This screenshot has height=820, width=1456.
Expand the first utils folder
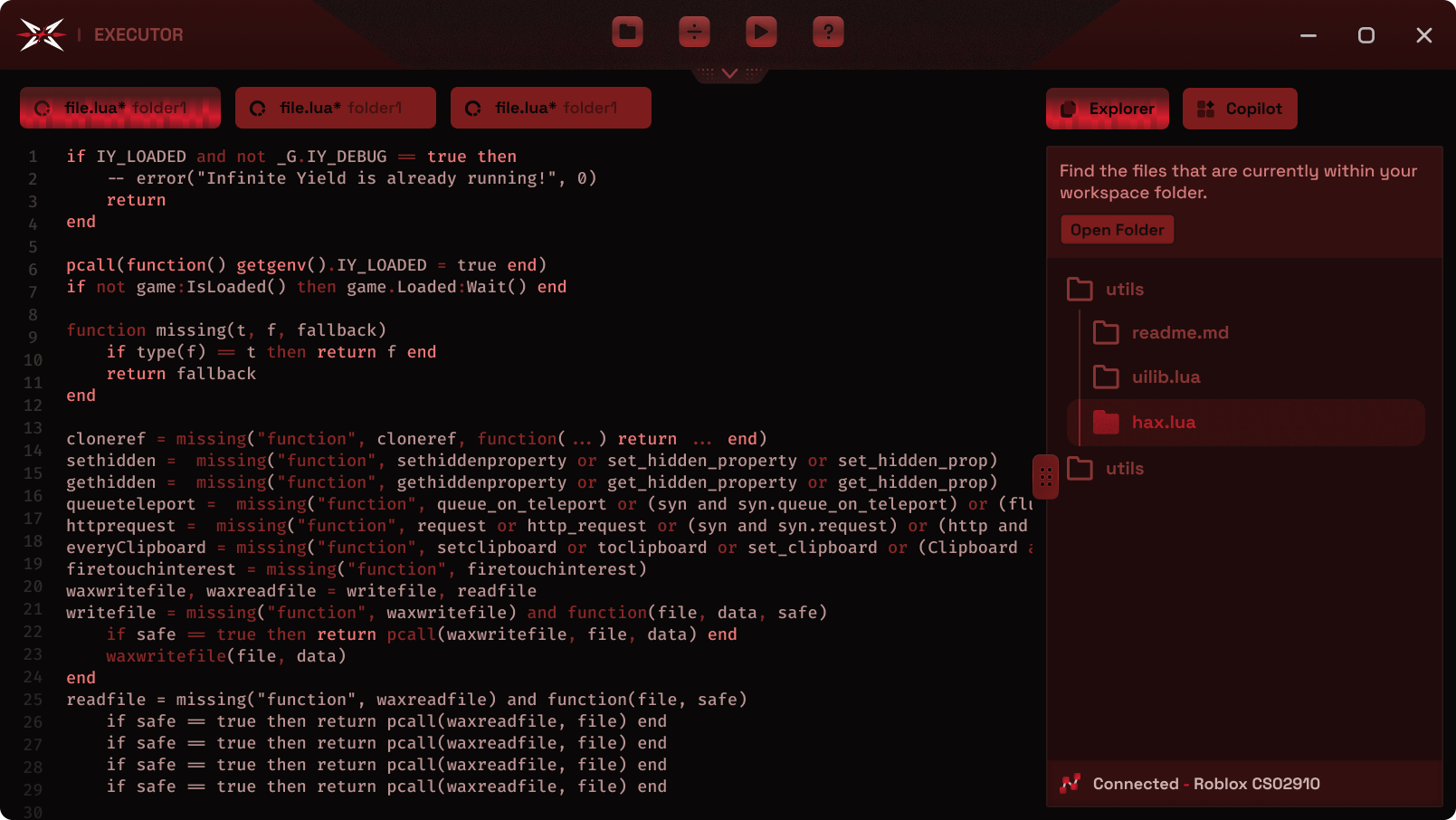(1124, 290)
